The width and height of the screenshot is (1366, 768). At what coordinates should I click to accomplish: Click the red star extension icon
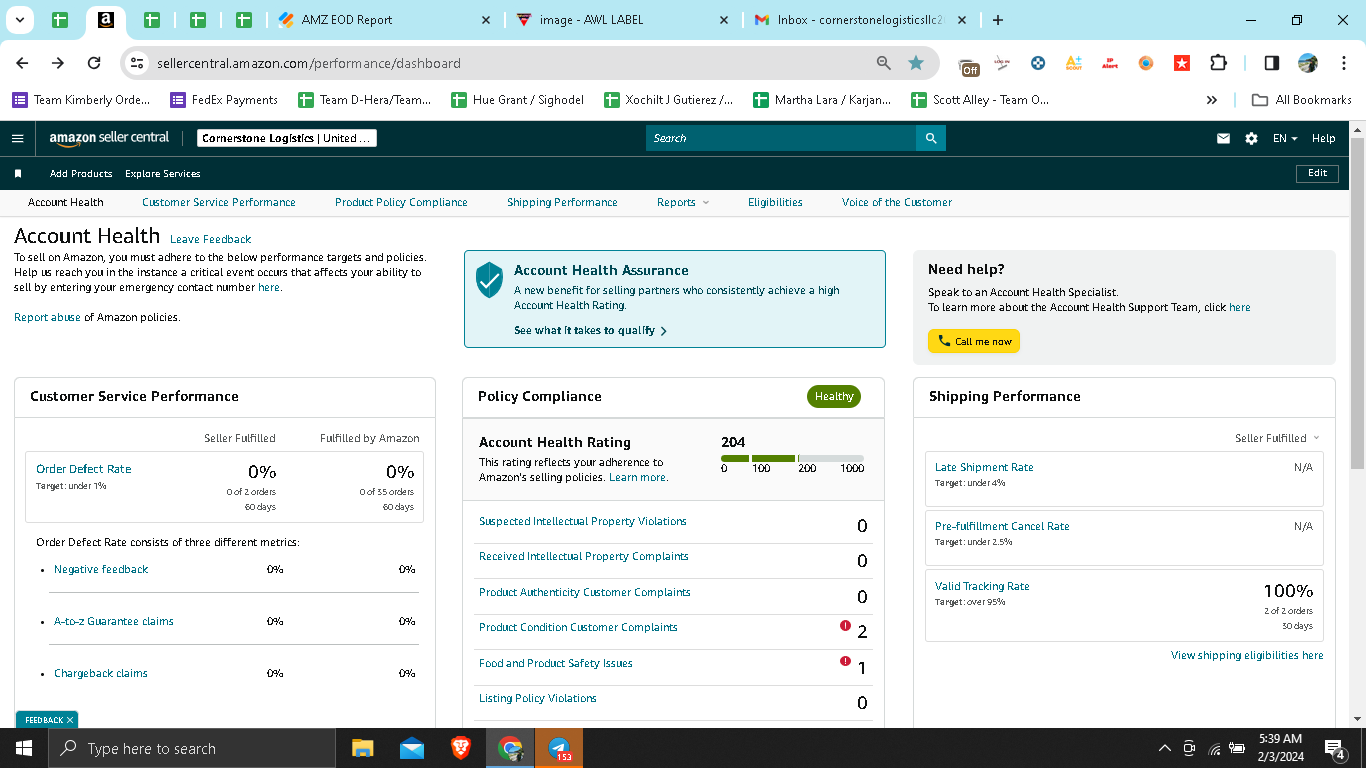pyautogui.click(x=1182, y=63)
